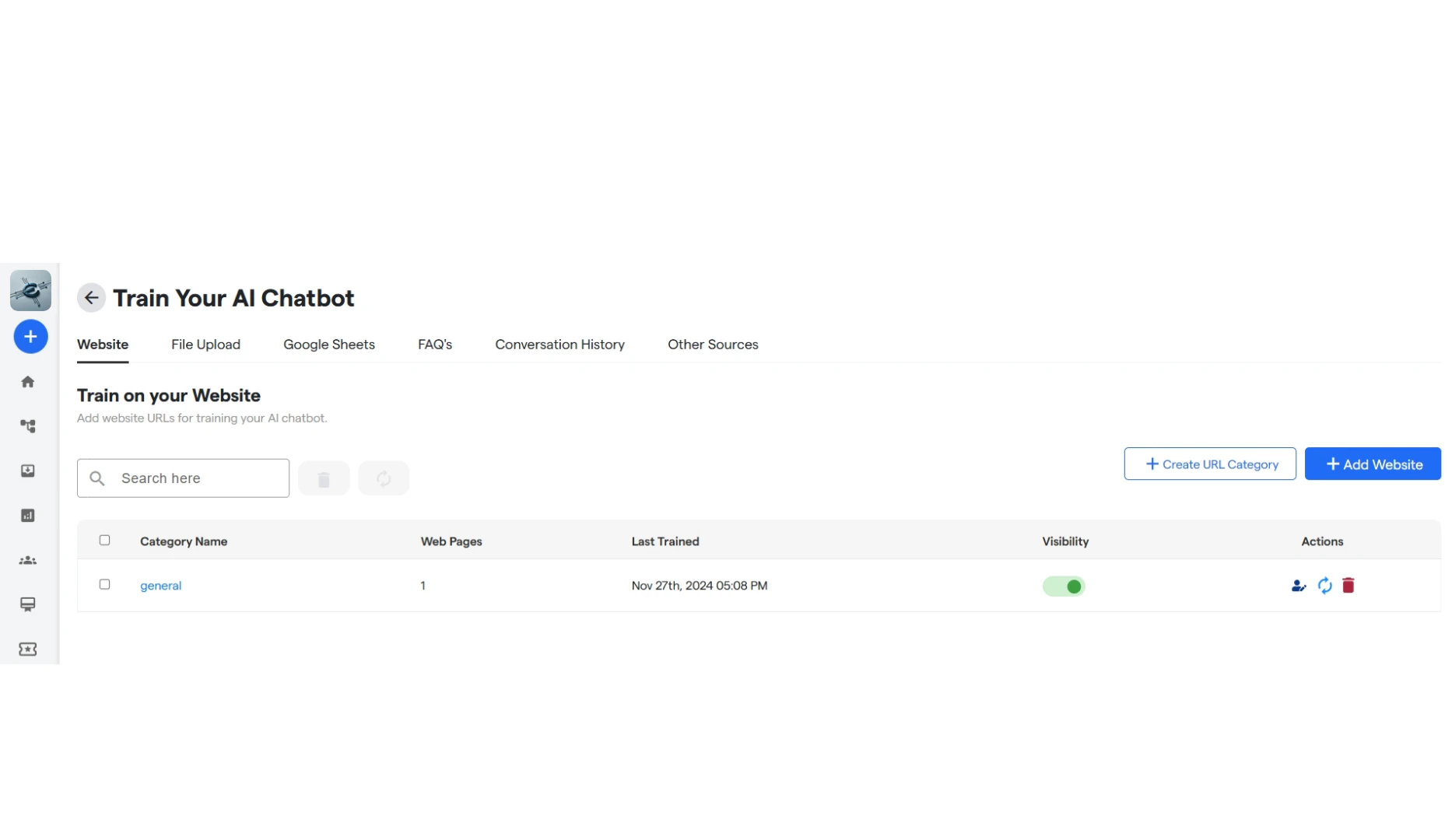Click the Add website URLs description text
1452x840 pixels.
coord(202,418)
